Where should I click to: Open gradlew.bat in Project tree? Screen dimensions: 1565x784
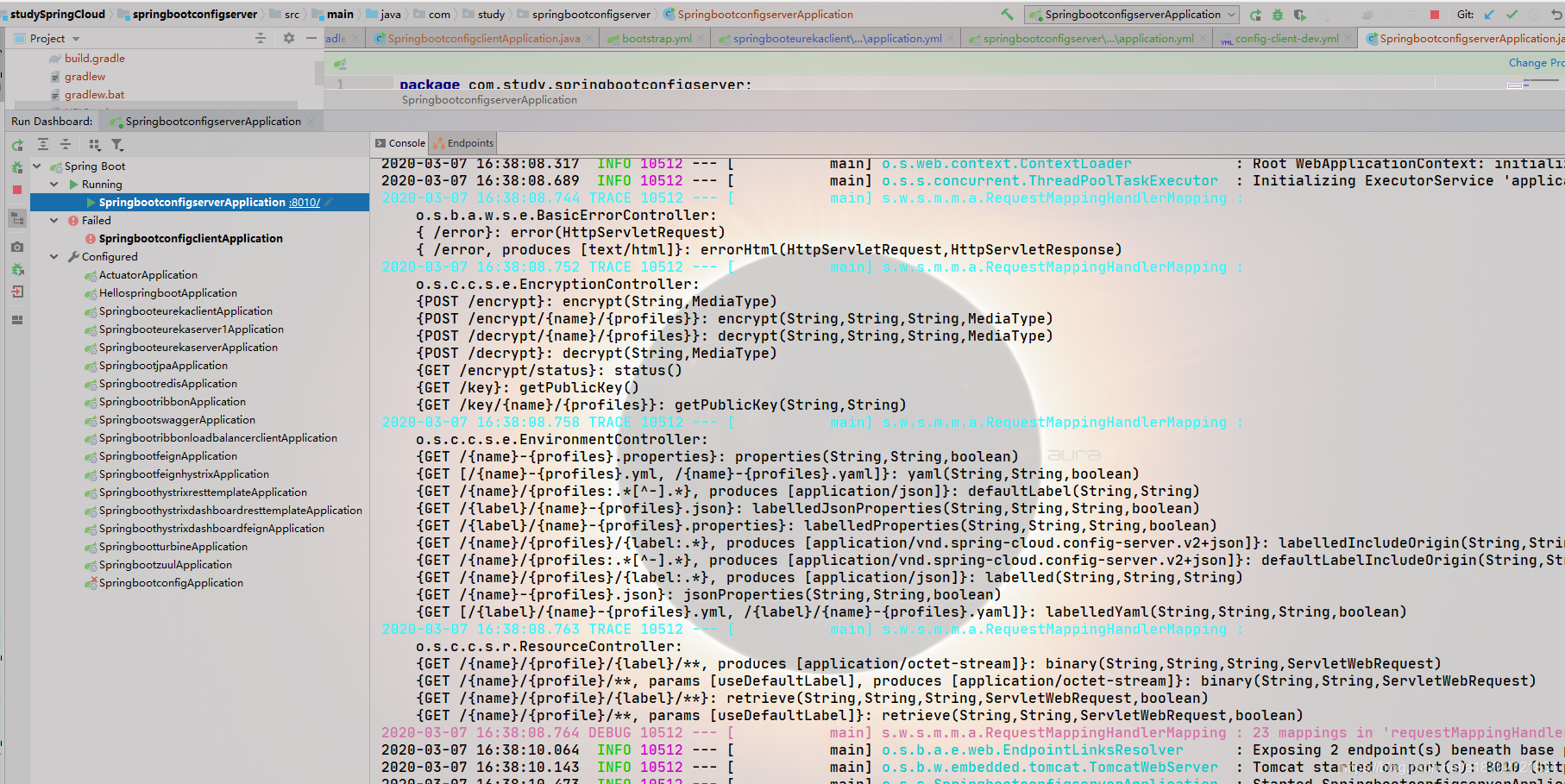point(94,95)
